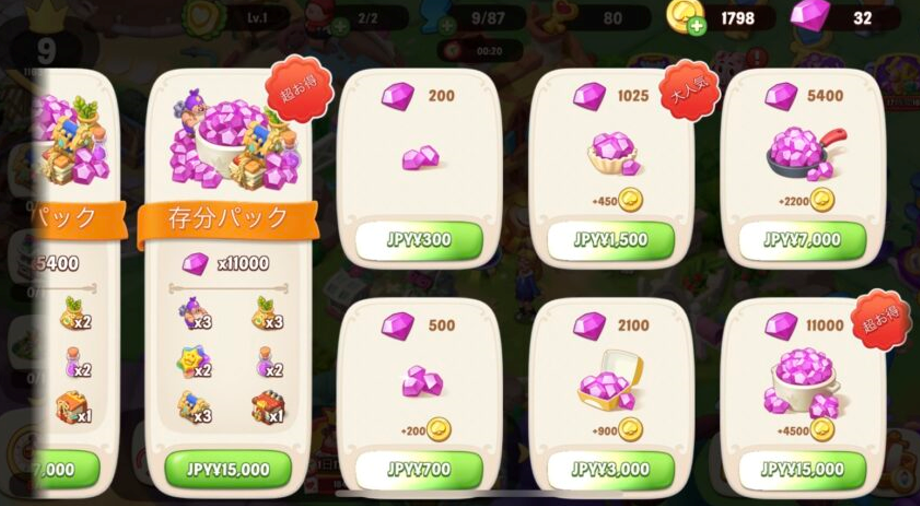
Task: Purchase 2100 gems for JPY¥3,000
Action: (x=611, y=469)
